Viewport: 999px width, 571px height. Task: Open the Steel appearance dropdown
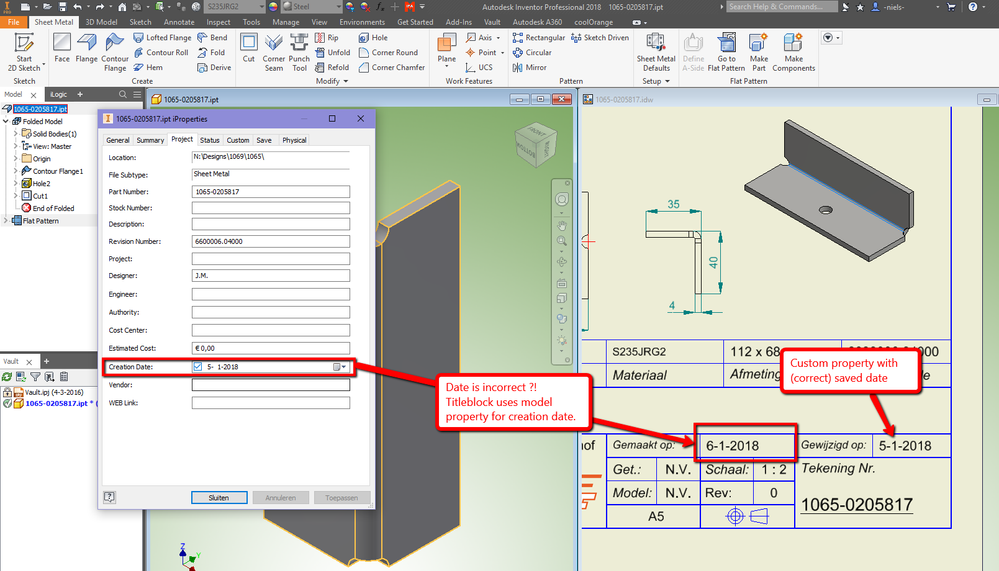(x=338, y=6)
